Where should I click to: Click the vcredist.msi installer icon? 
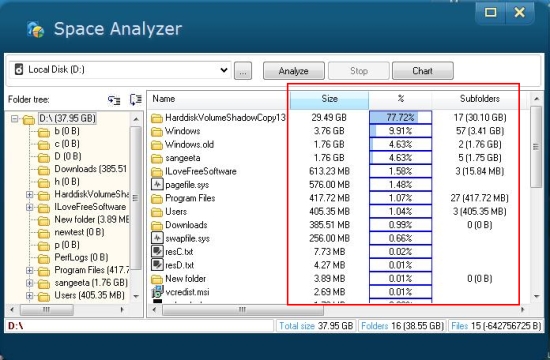pyautogui.click(x=157, y=292)
